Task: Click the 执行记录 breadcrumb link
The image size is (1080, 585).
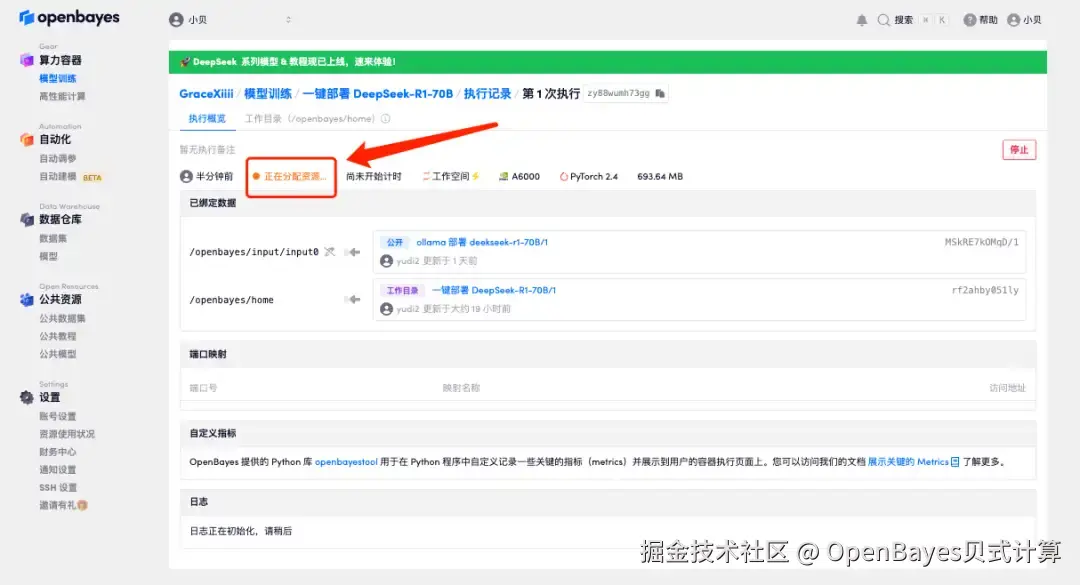Action: pos(487,94)
